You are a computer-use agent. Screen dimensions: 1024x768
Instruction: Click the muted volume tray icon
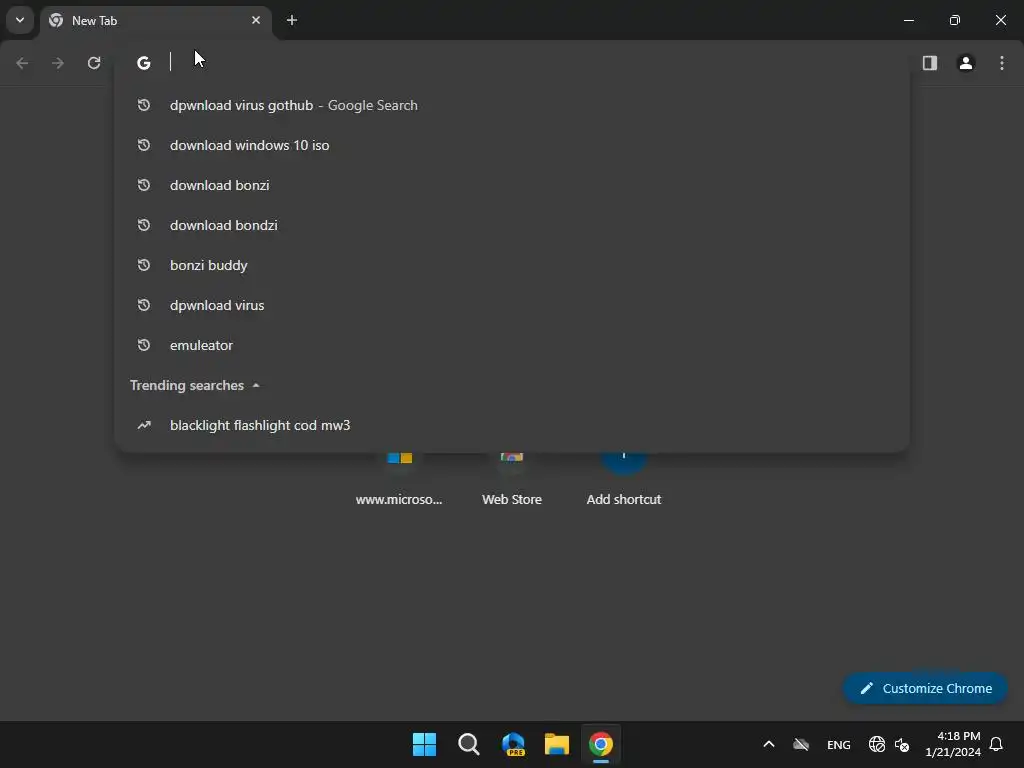coord(902,744)
